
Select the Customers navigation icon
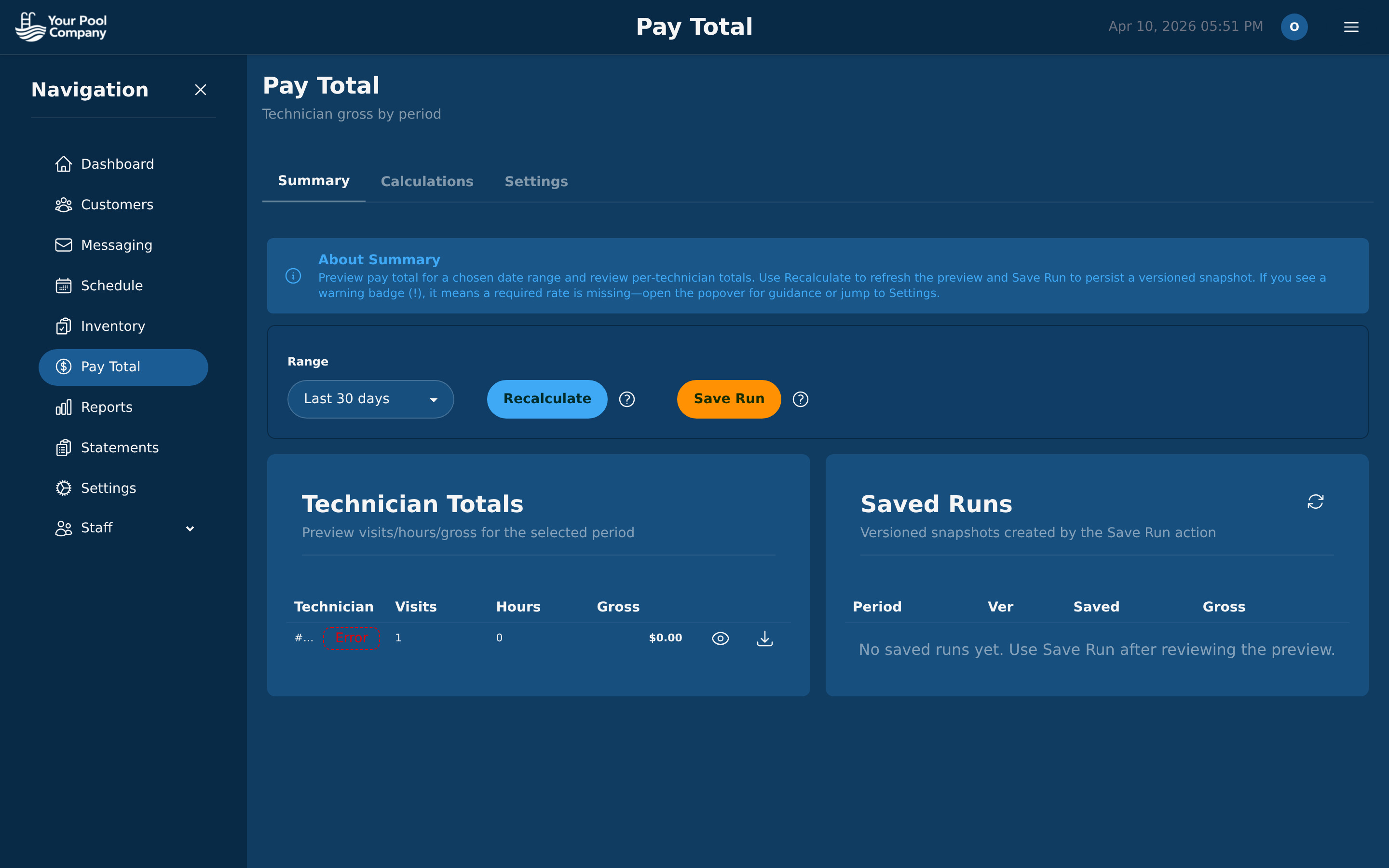pos(64,204)
